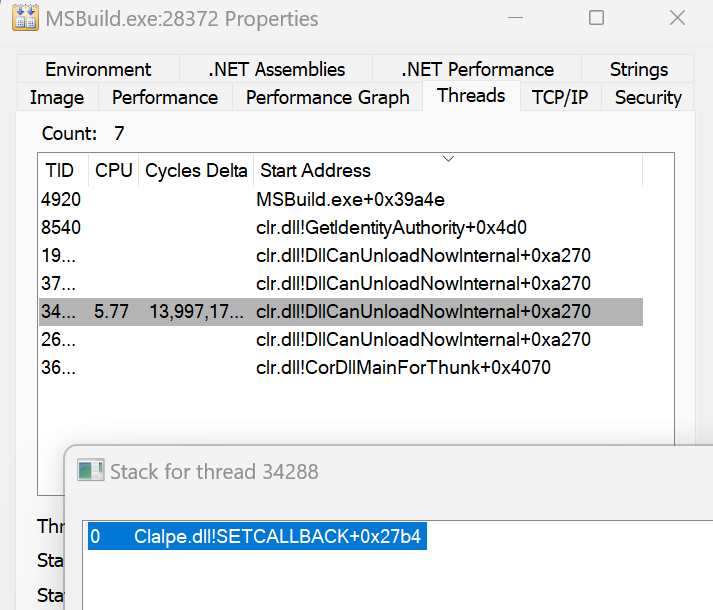Screen dimensions: 713x610
Task: Minimize the Properties window
Action: coord(514,18)
